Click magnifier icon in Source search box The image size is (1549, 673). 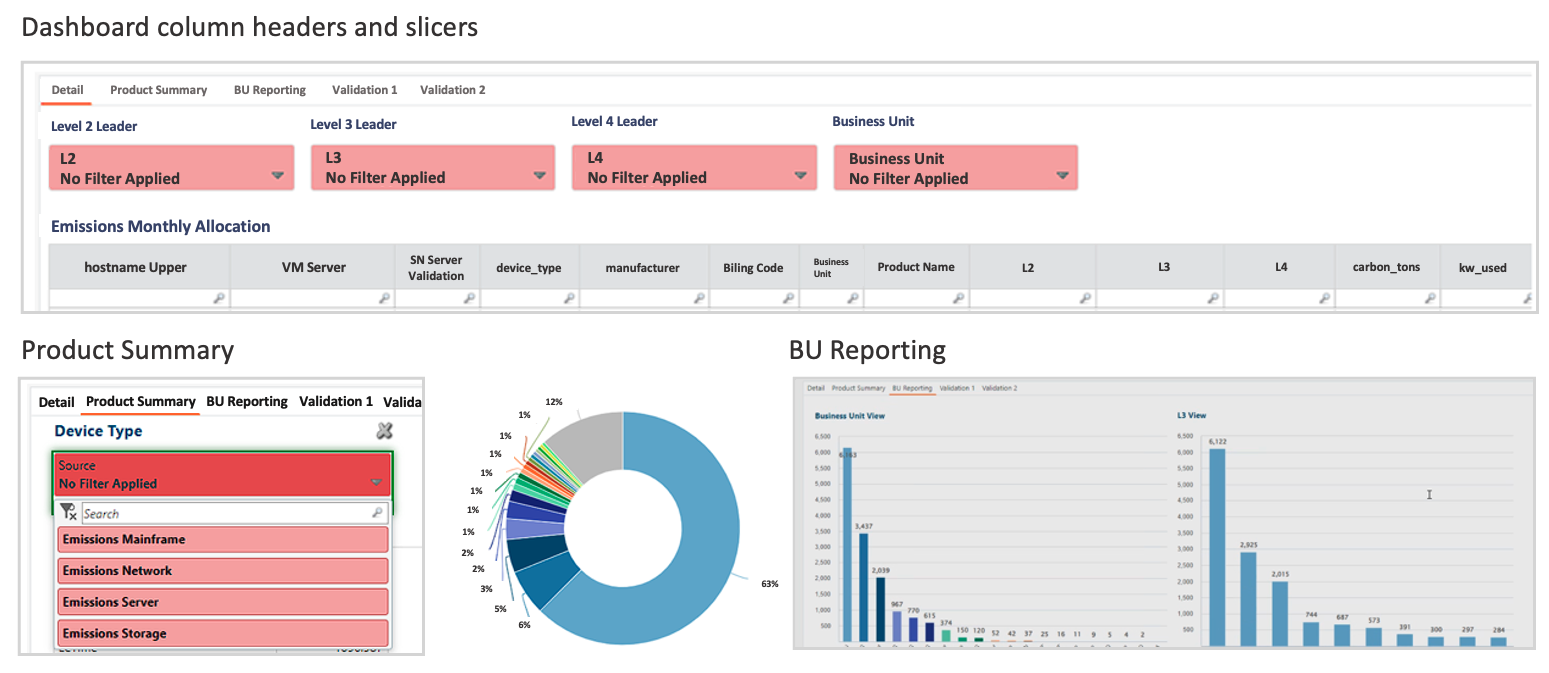(377, 513)
